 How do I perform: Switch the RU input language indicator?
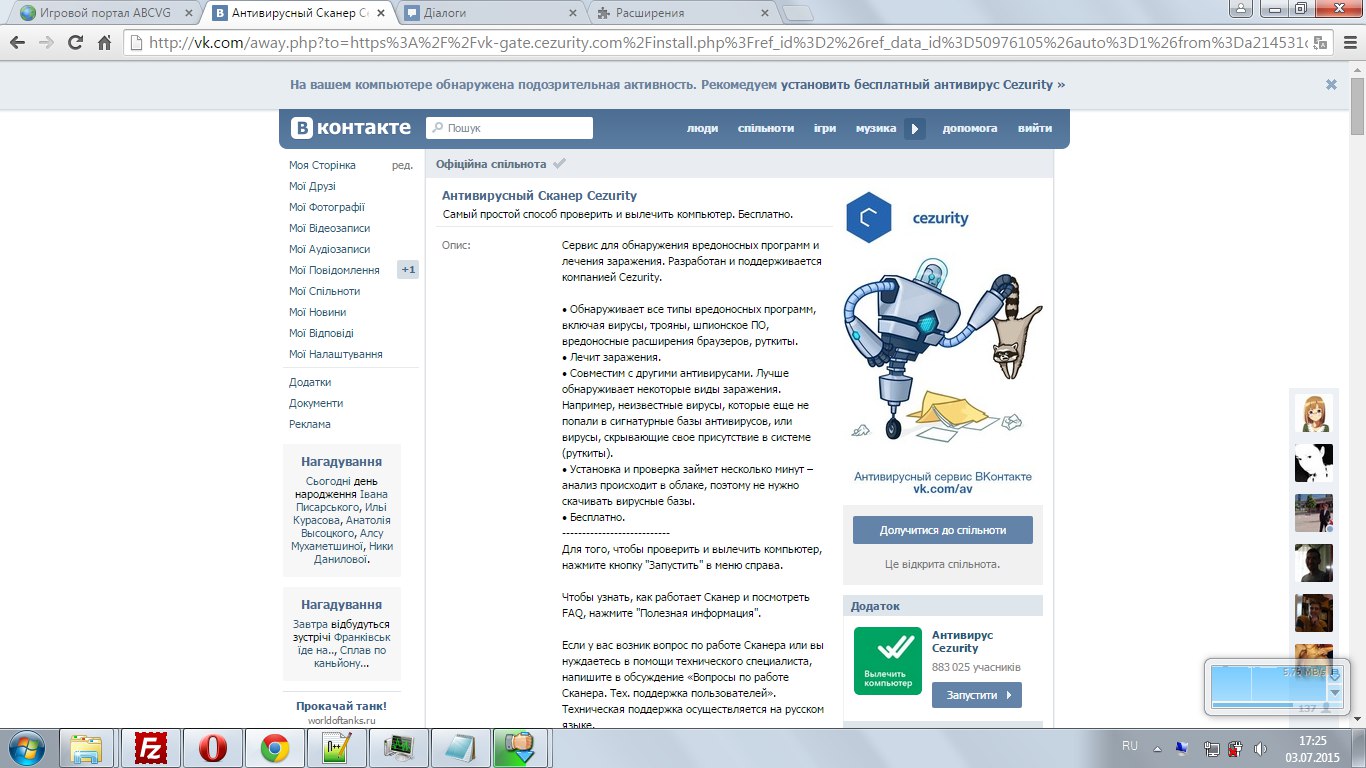tap(1130, 746)
